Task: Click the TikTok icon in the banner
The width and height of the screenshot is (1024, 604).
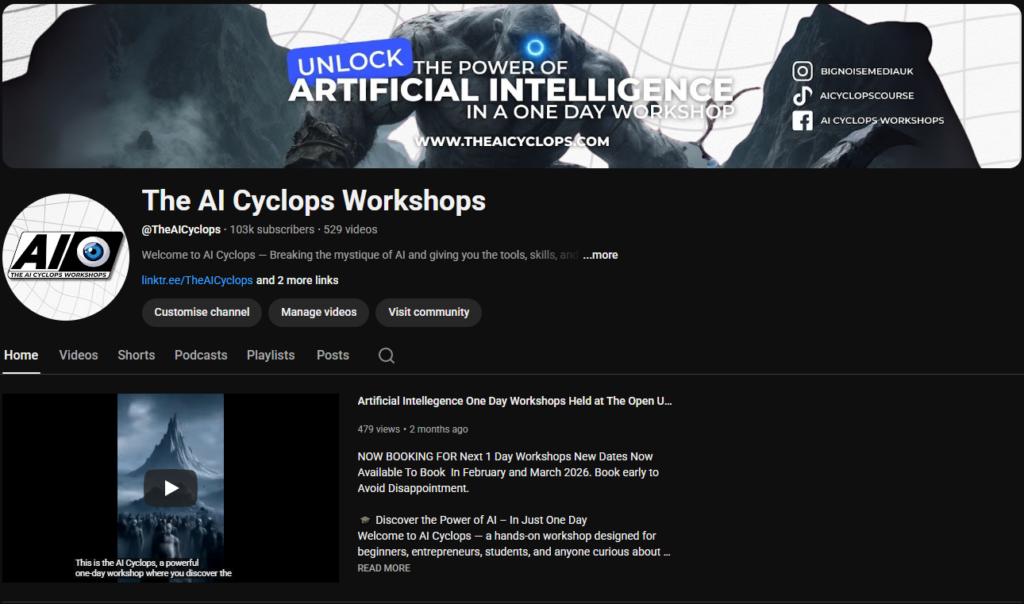Action: tap(802, 96)
